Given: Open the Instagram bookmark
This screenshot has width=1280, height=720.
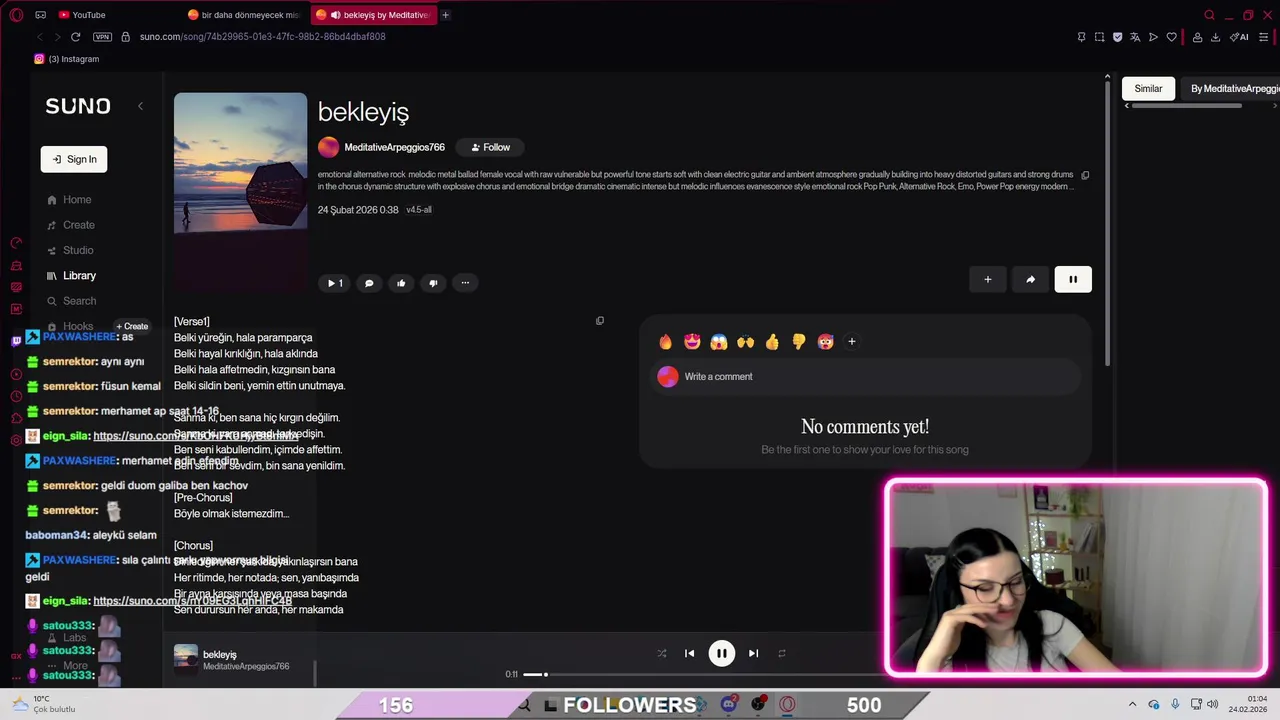Looking at the screenshot, I should [x=67, y=59].
